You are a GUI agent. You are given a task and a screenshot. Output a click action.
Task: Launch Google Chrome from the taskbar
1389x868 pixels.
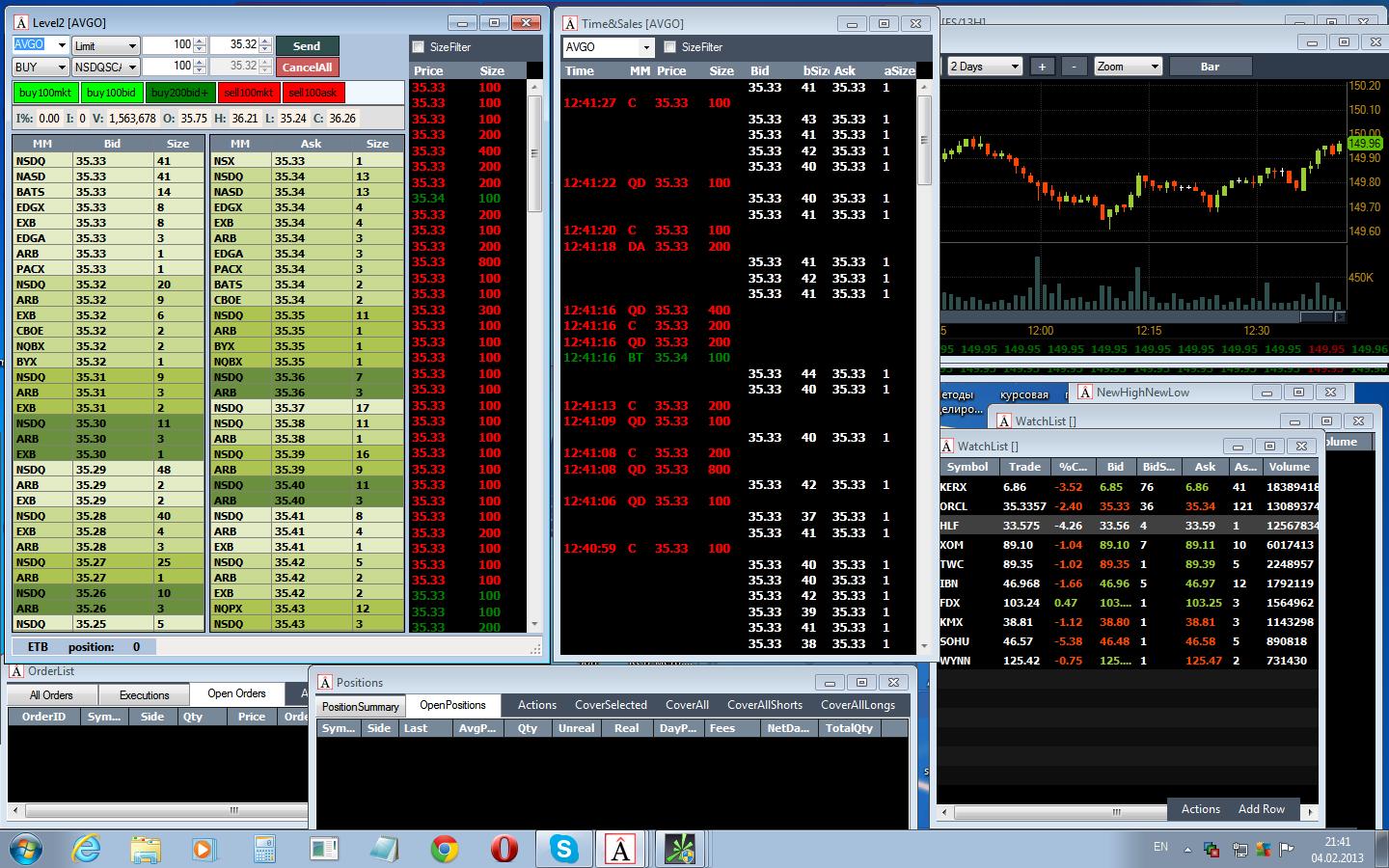tap(445, 849)
